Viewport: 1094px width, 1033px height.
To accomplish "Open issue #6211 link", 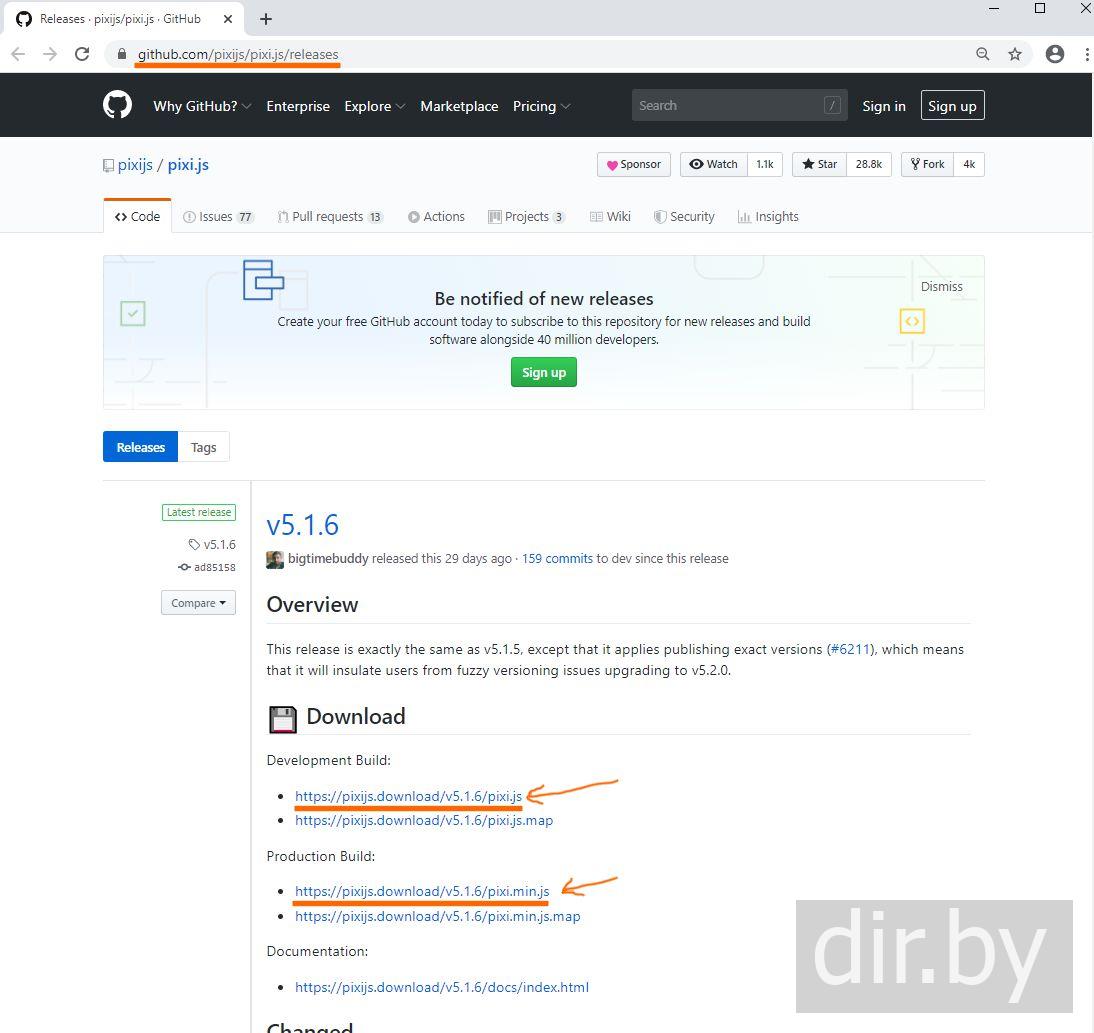I will pos(850,649).
